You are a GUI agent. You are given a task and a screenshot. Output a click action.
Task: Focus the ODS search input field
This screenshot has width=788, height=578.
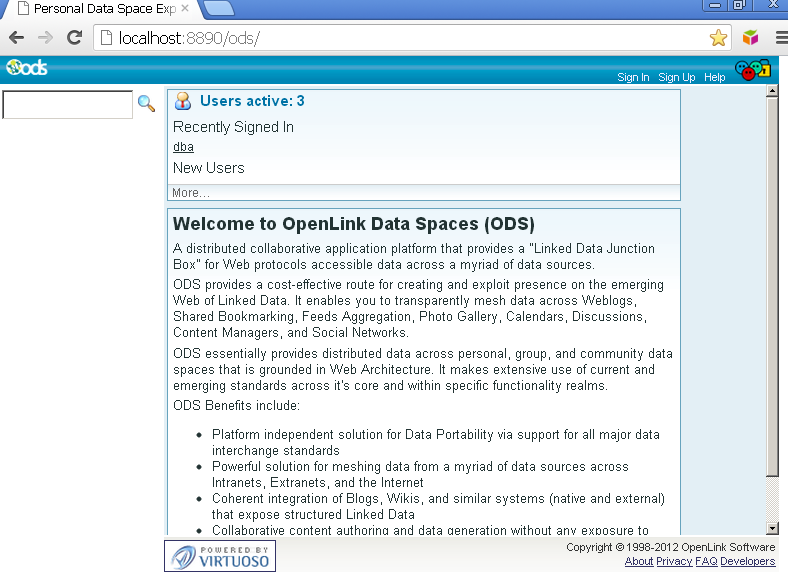coord(68,105)
